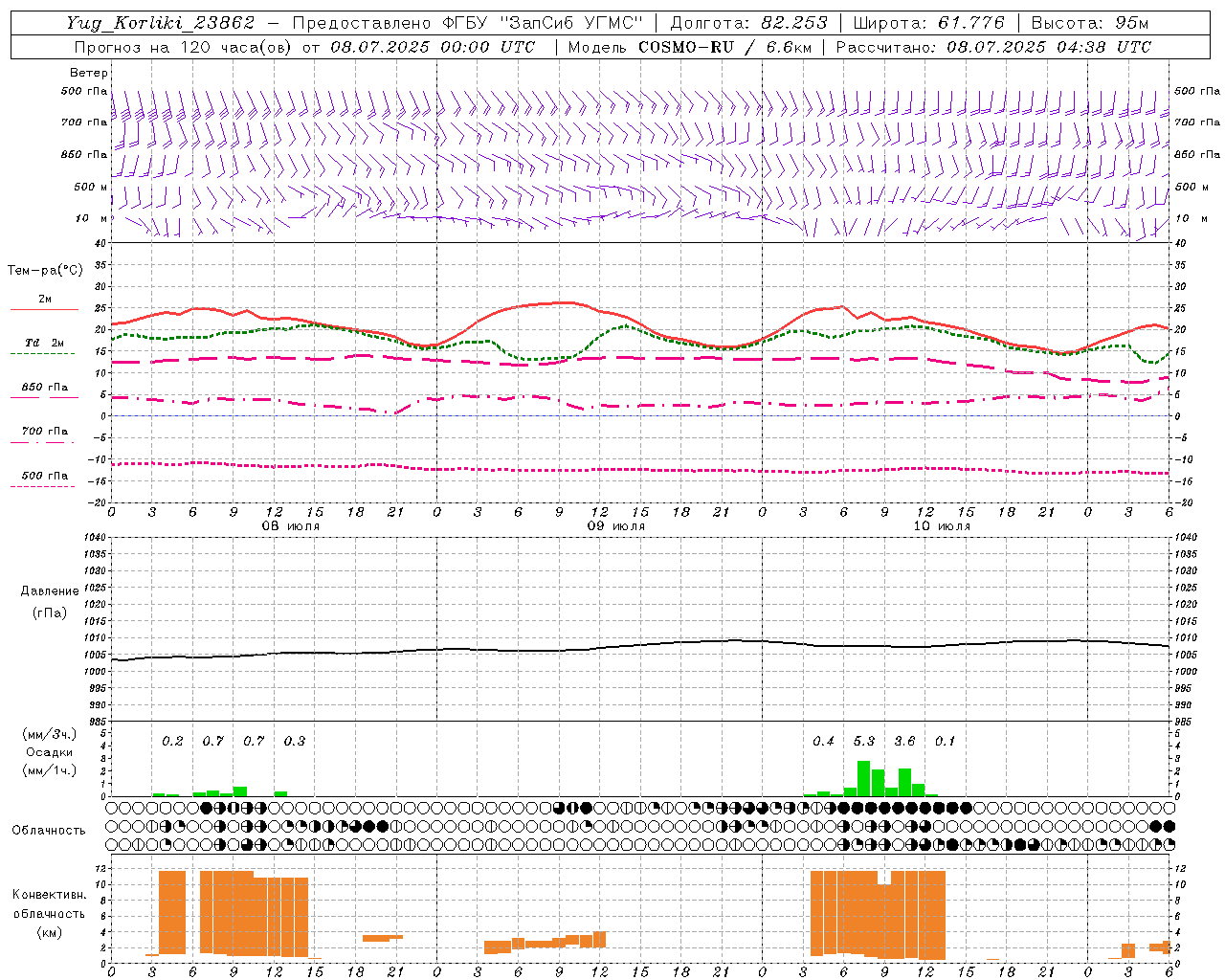The height and width of the screenshot is (980, 1225).
Task: Click the 10 июля date label
Action: click(x=941, y=526)
